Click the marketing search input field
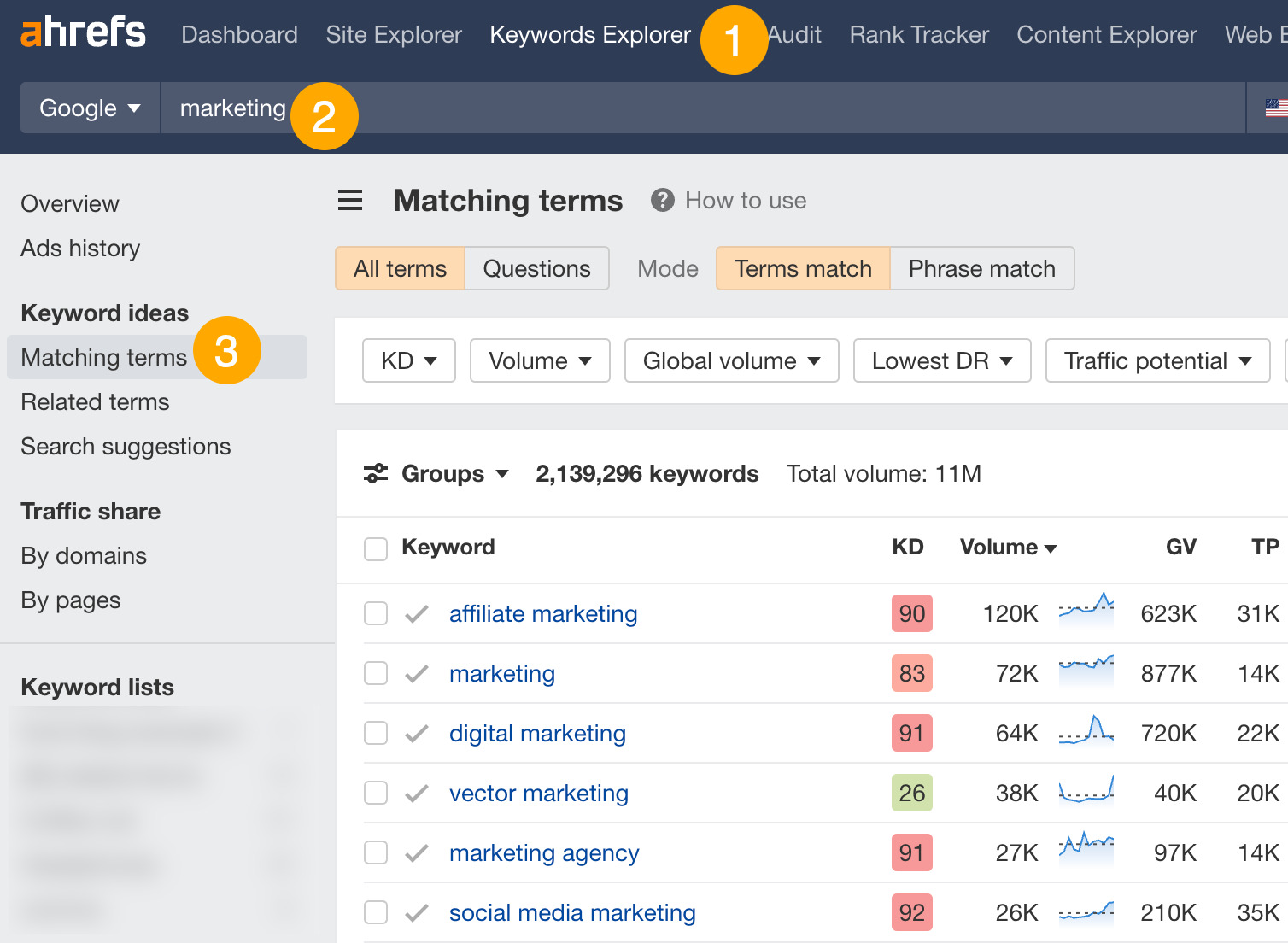Image resolution: width=1288 pixels, height=943 pixels. click(233, 108)
